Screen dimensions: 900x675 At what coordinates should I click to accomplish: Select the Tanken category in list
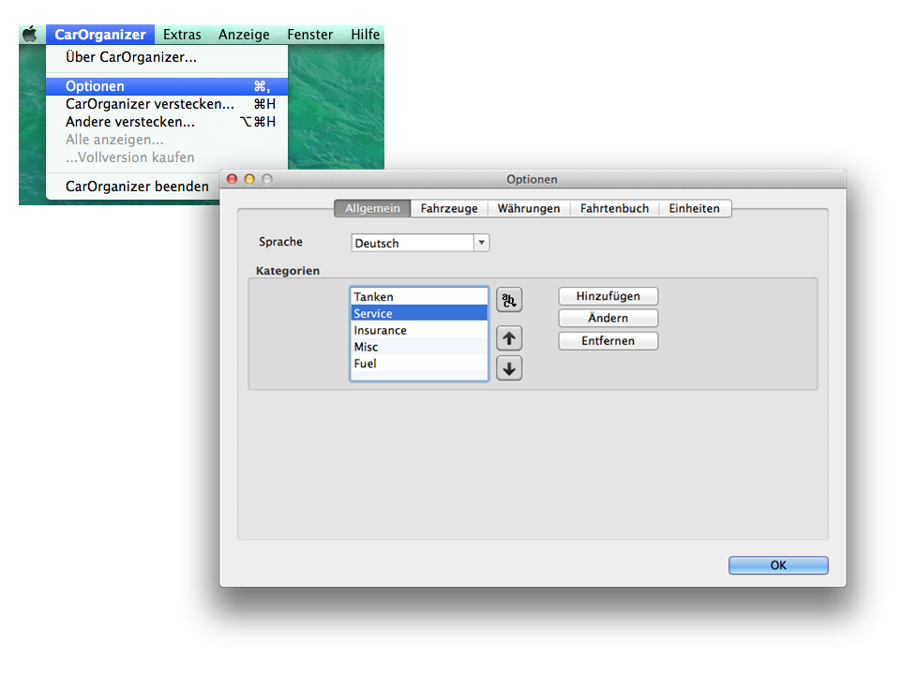[418, 297]
